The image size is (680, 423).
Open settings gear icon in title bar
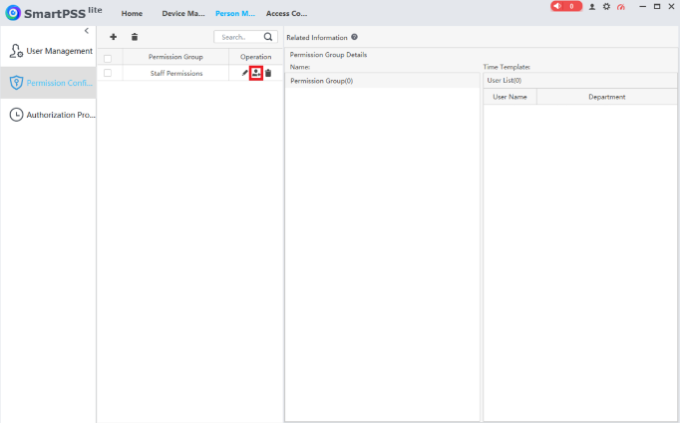[x=606, y=7]
